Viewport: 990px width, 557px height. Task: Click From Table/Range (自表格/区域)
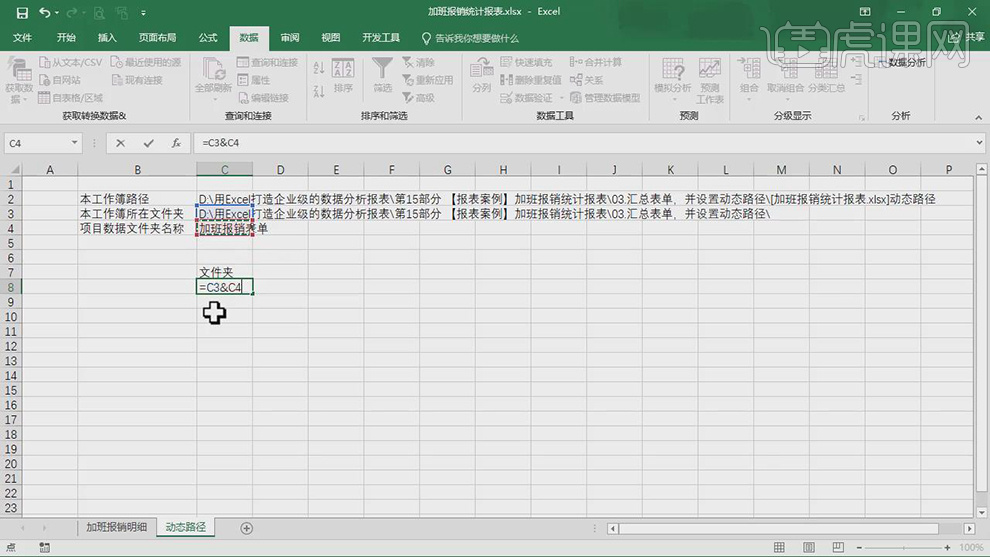(71, 98)
